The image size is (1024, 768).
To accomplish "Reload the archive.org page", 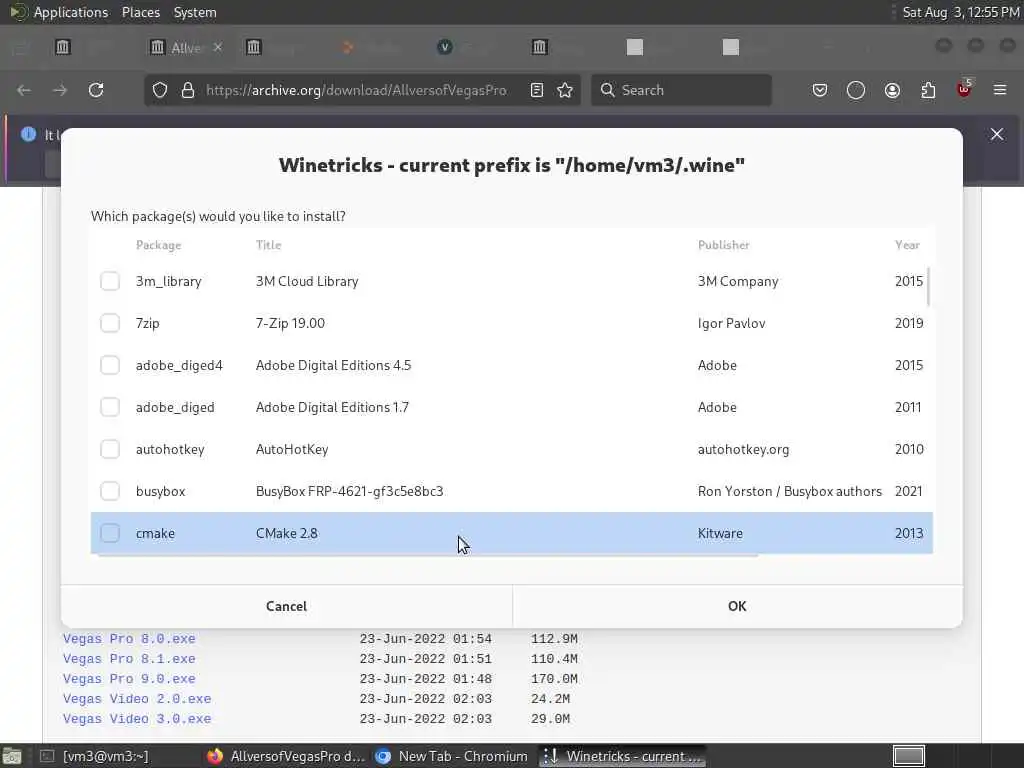I will click(96, 90).
